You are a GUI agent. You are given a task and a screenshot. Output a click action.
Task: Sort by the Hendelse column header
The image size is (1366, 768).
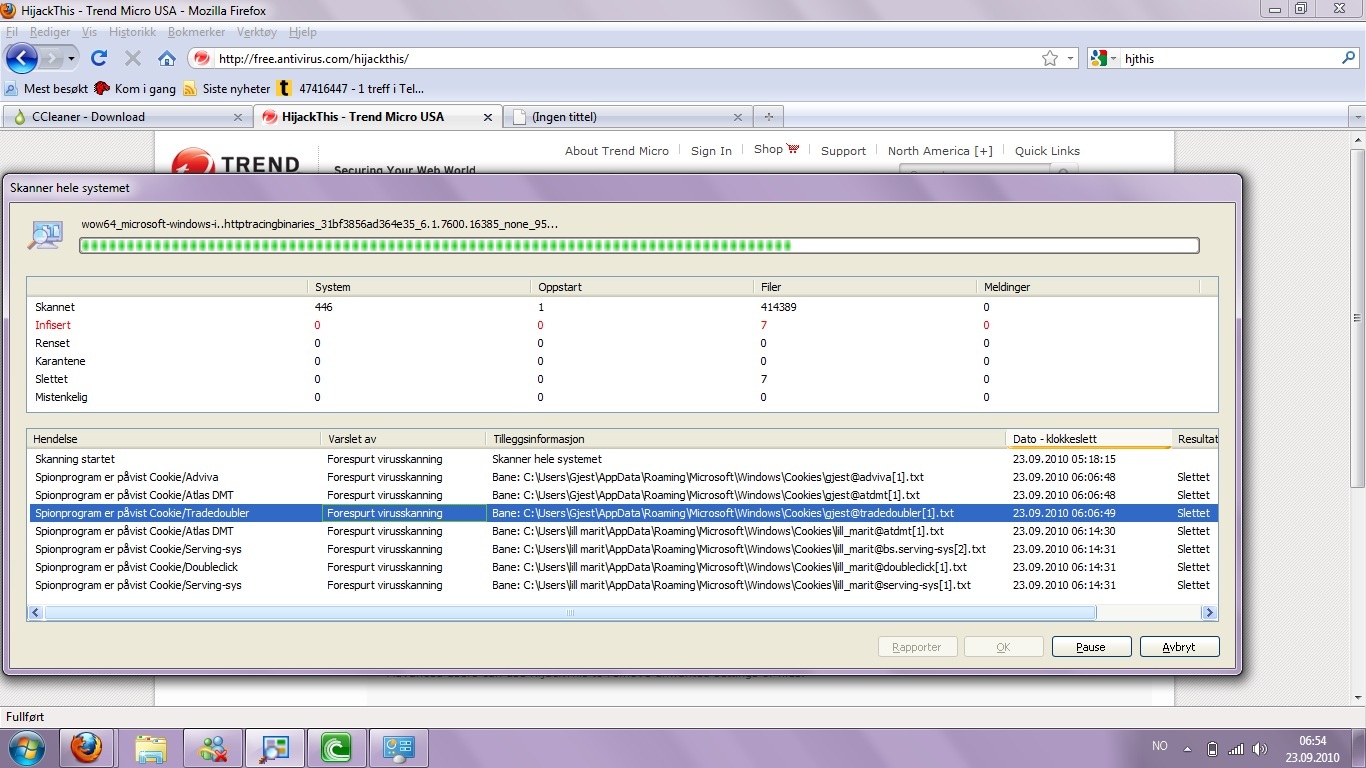174,439
